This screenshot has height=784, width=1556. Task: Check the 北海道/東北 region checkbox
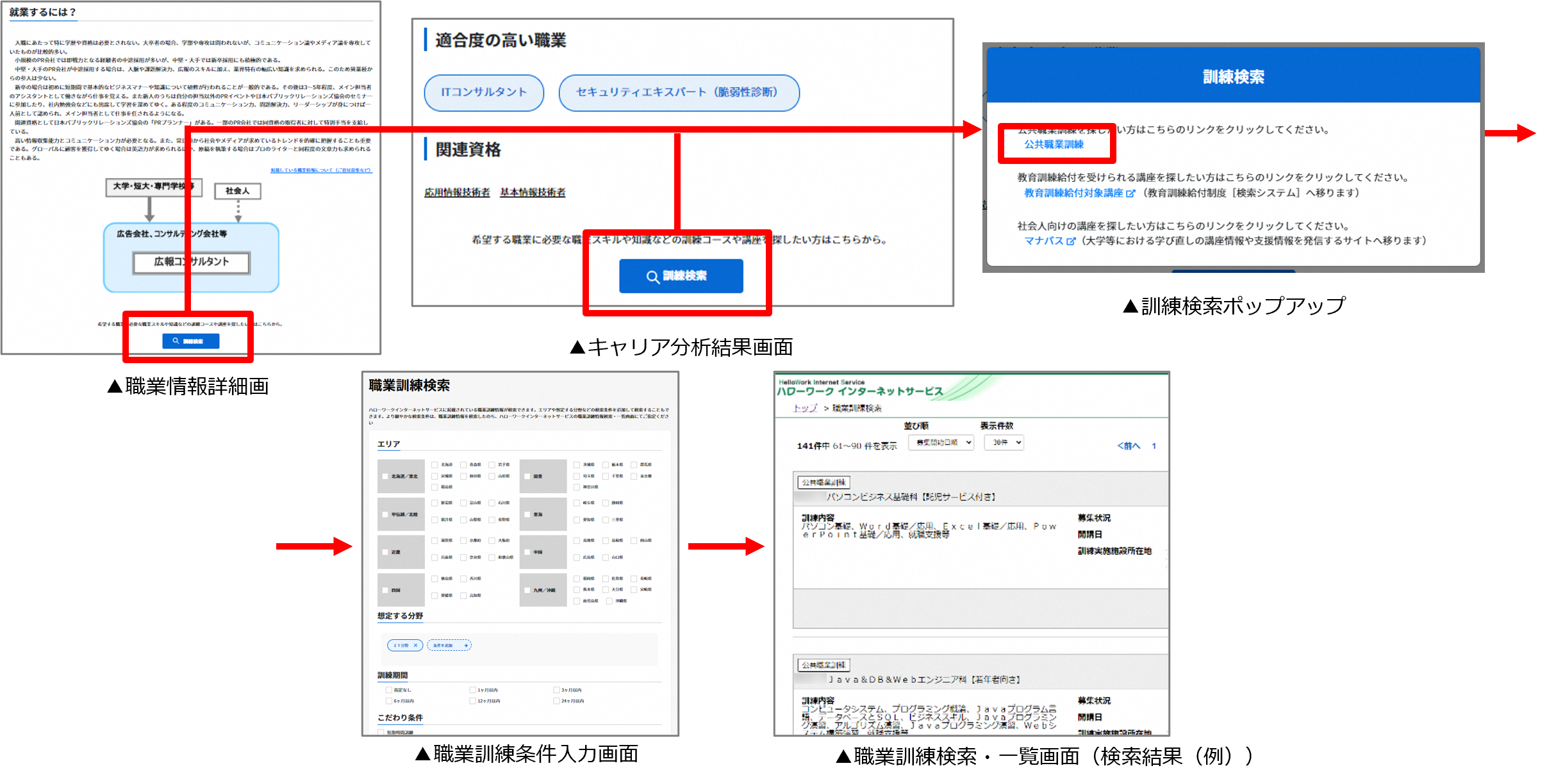(385, 477)
